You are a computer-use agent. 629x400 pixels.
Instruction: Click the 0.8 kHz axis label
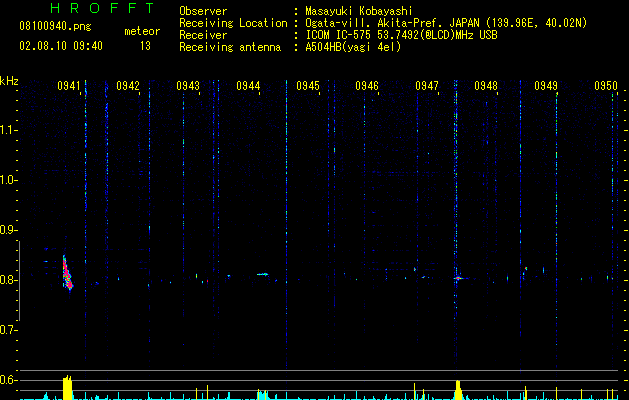(9, 280)
